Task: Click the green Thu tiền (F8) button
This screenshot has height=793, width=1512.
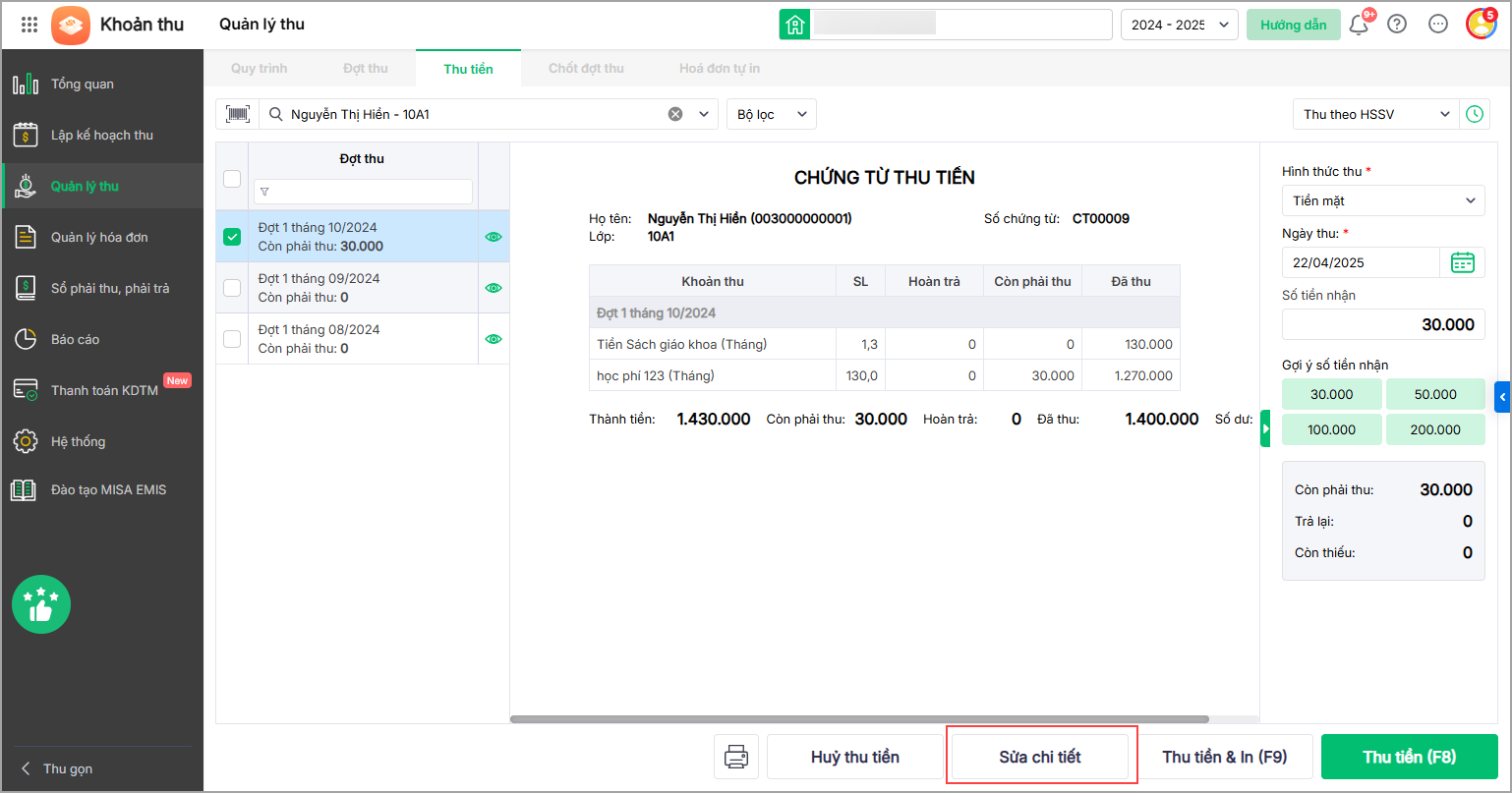Action: (x=1410, y=757)
